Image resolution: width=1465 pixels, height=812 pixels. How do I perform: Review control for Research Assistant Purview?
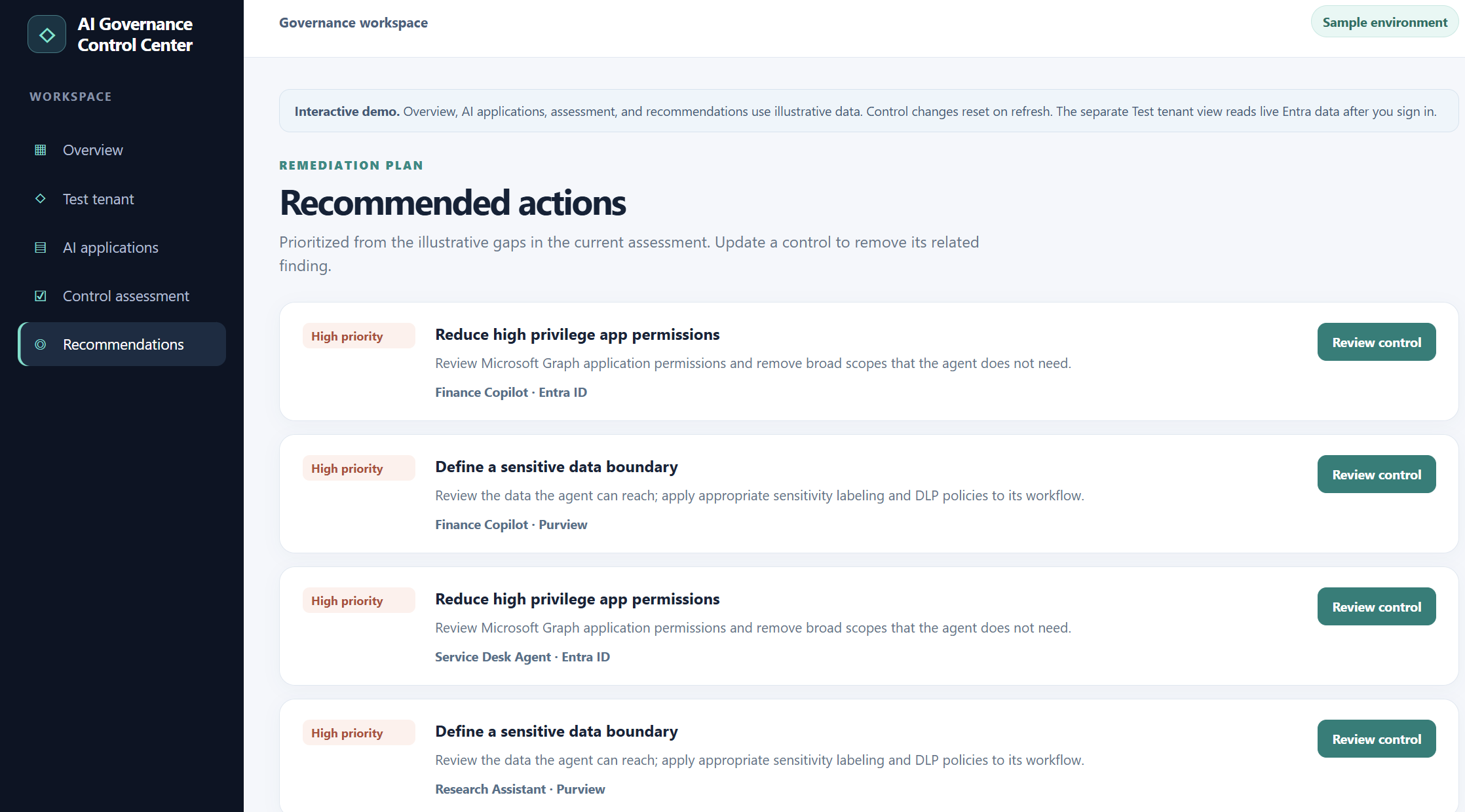pos(1377,739)
